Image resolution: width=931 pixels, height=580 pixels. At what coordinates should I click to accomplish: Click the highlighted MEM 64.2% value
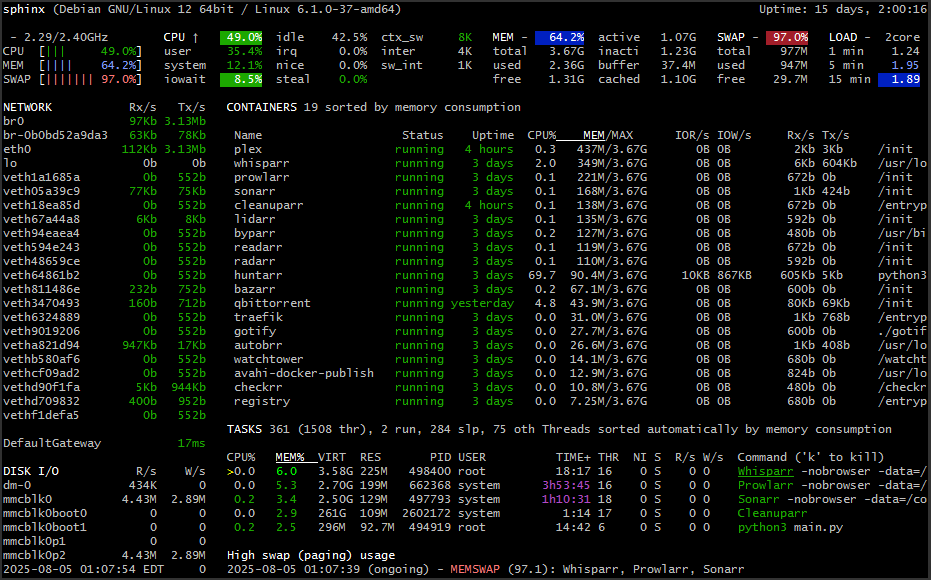[x=559, y=37]
